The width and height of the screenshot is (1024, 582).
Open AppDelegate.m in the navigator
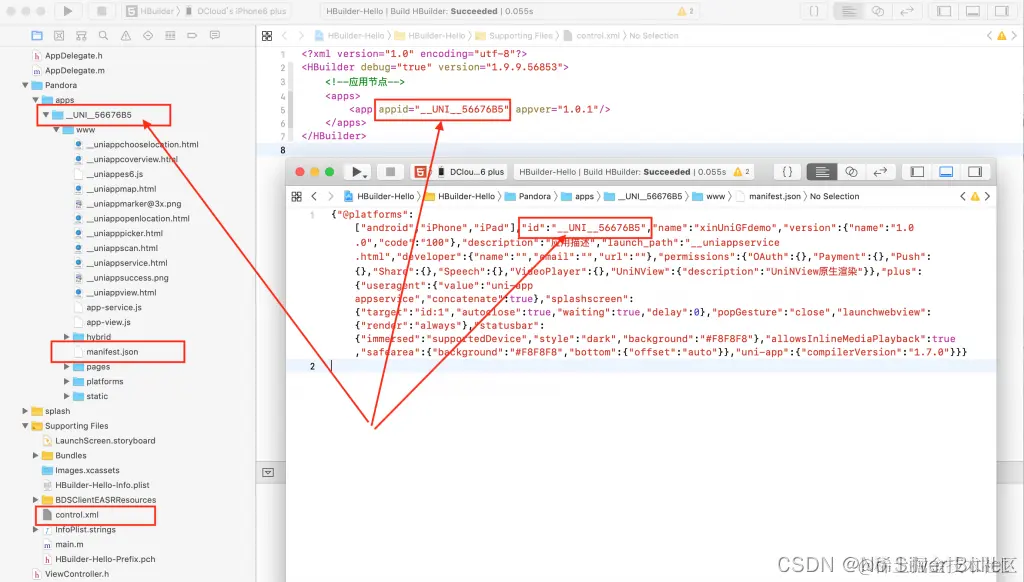(x=74, y=71)
